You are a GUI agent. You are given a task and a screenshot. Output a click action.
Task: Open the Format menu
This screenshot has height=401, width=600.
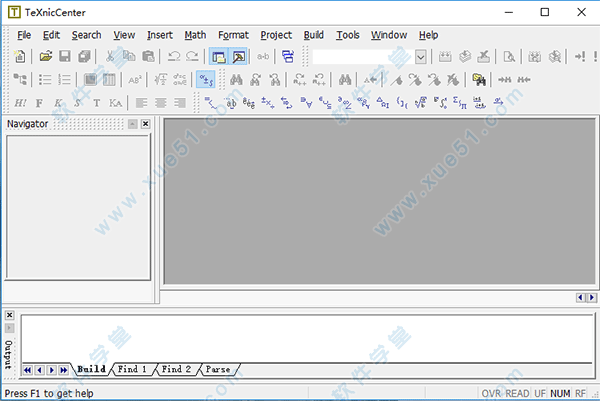coord(233,35)
